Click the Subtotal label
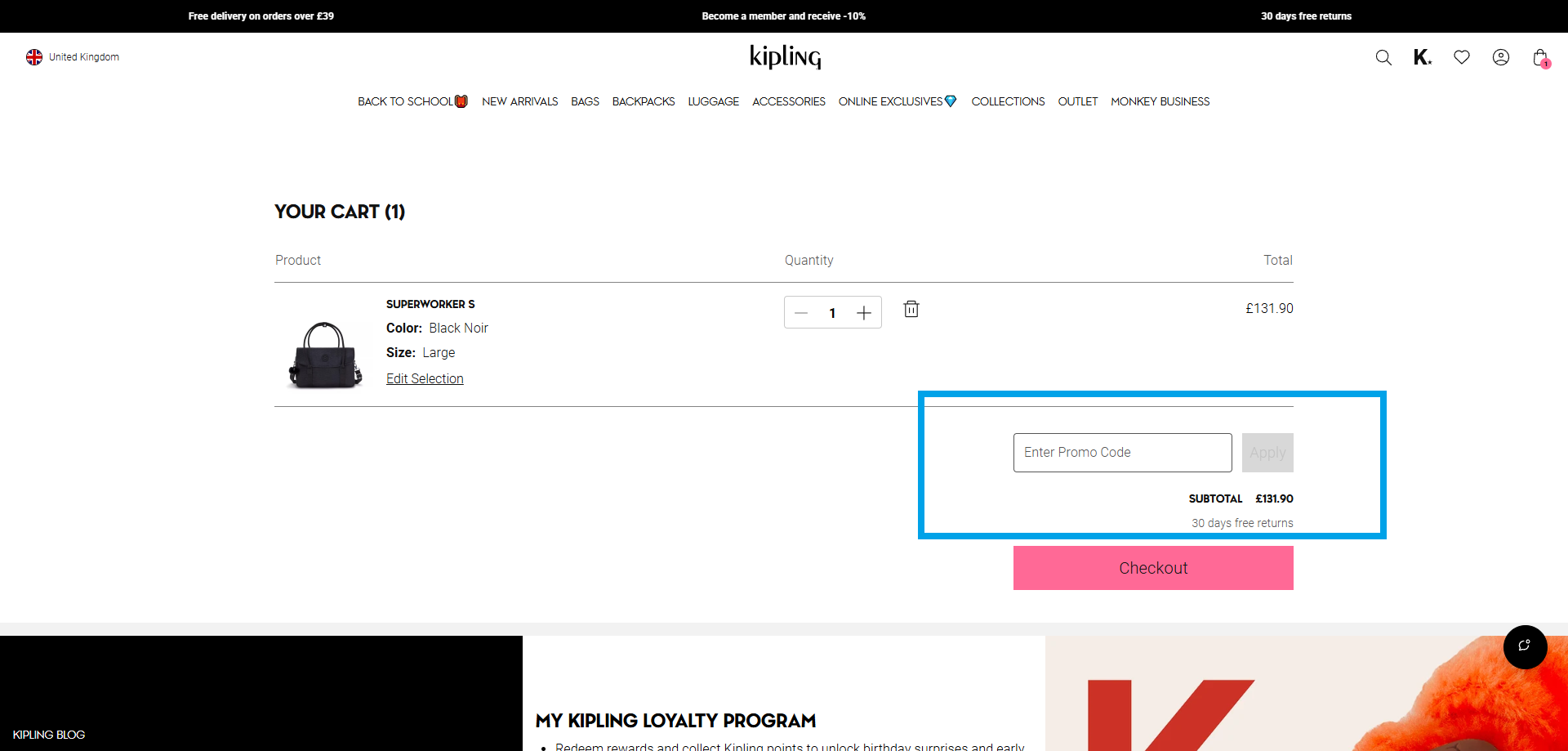The image size is (1568, 751). 1215,498
